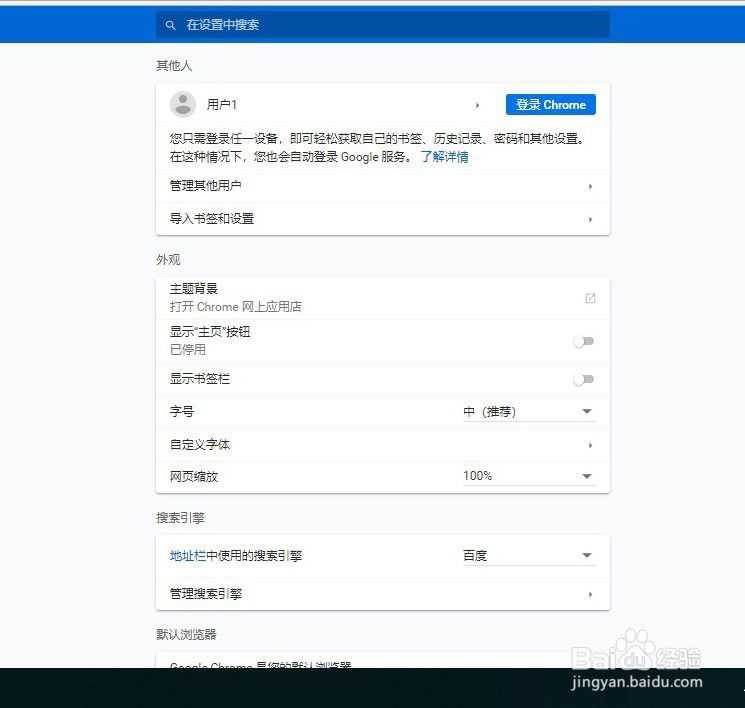
Task: Click the 自定义字体 row label
Action: 200,445
